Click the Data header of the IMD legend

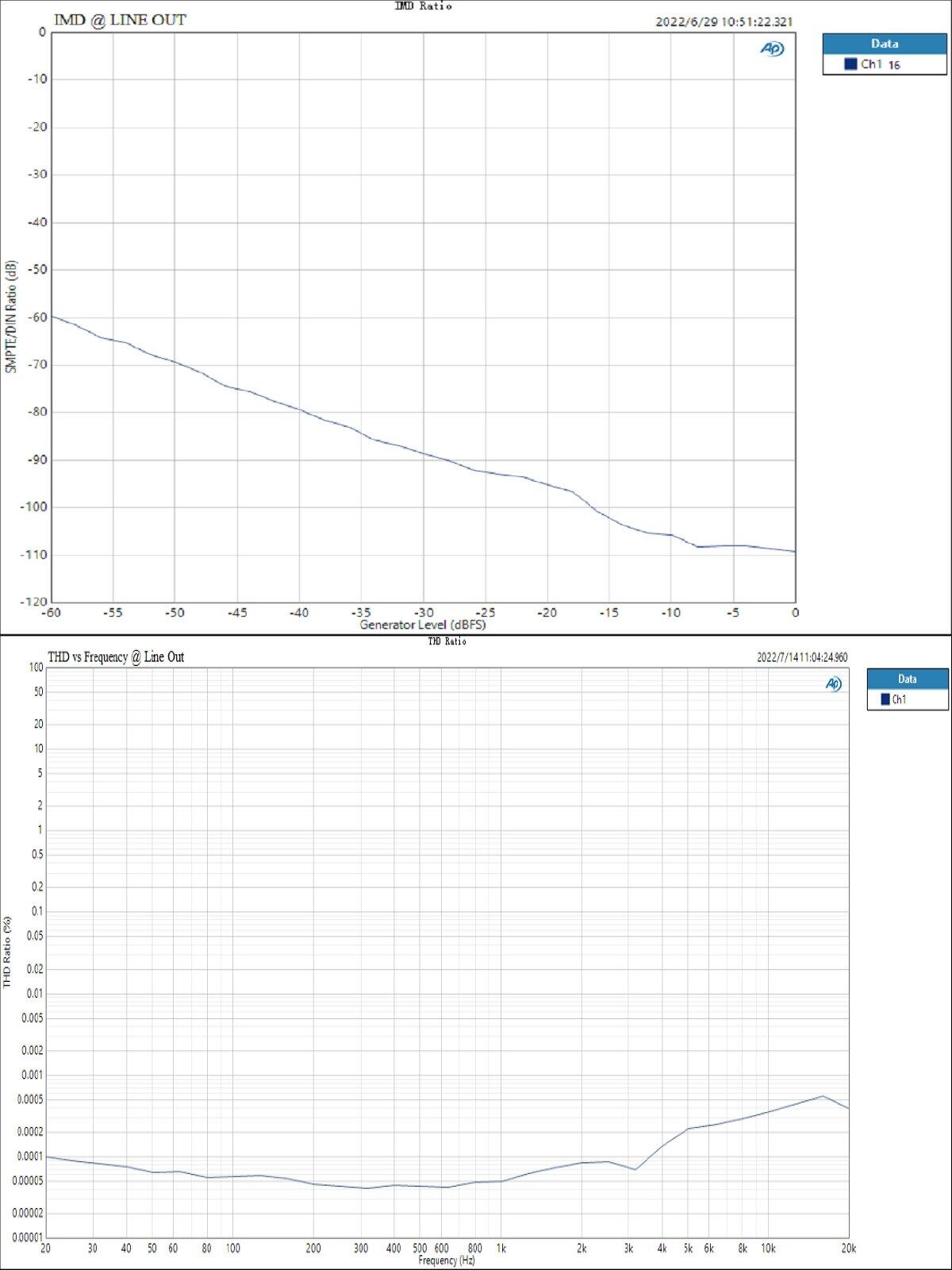pos(884,44)
